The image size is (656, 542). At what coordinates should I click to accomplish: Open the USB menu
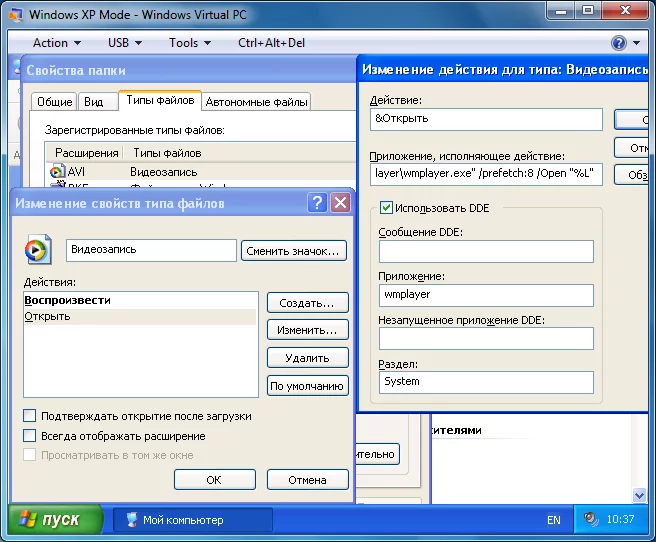pyautogui.click(x=124, y=43)
